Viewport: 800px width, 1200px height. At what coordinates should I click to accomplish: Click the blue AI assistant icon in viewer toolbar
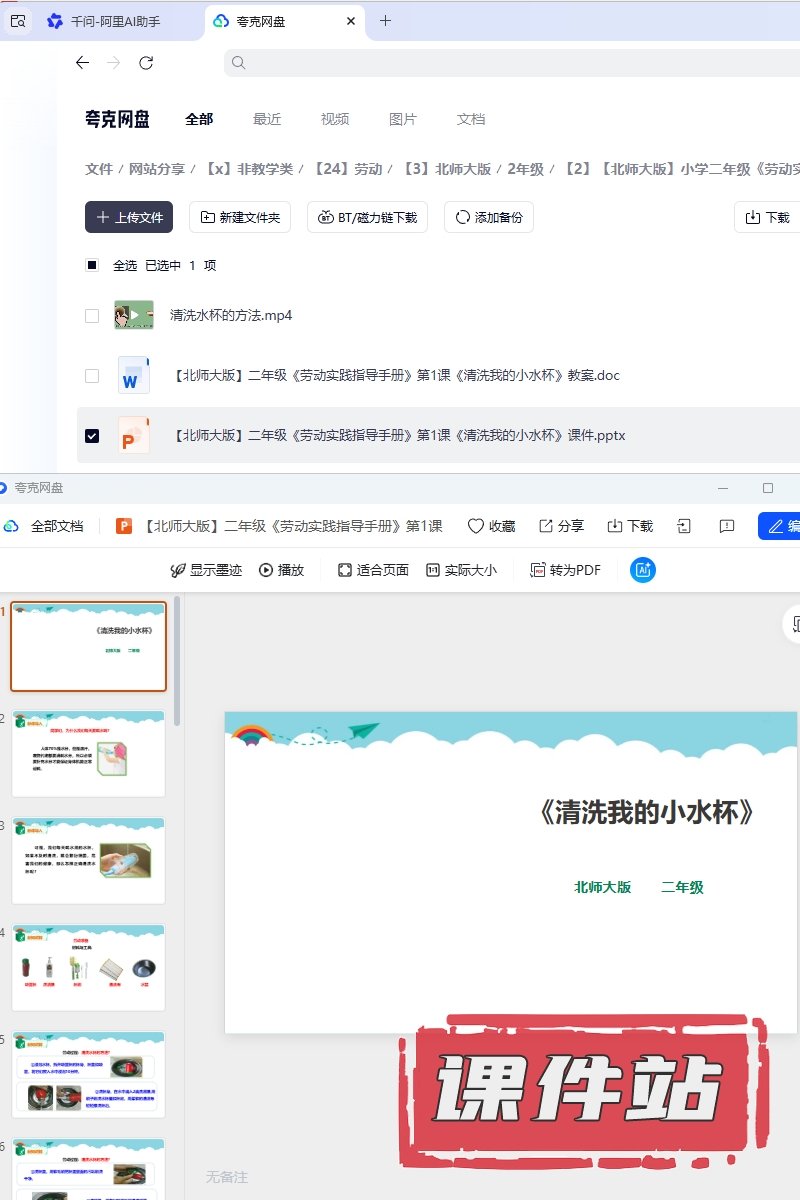(642, 570)
